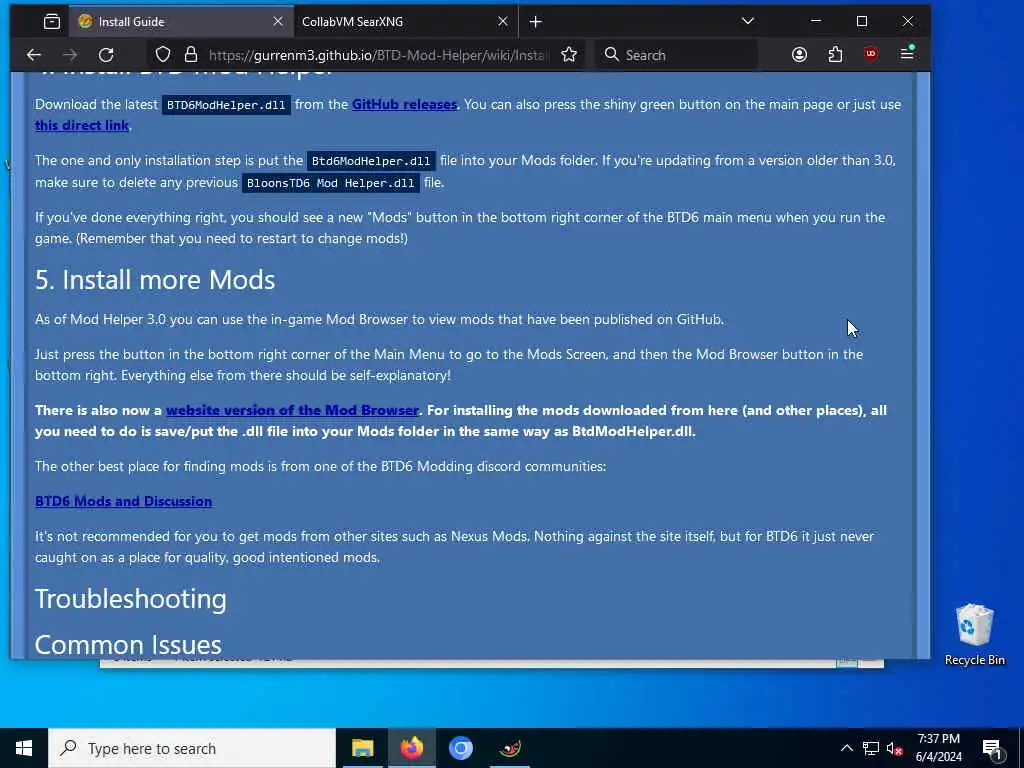Screen dimensions: 1024x768
Task: Open BTD6 Mods and Discussion link
Action: (123, 501)
